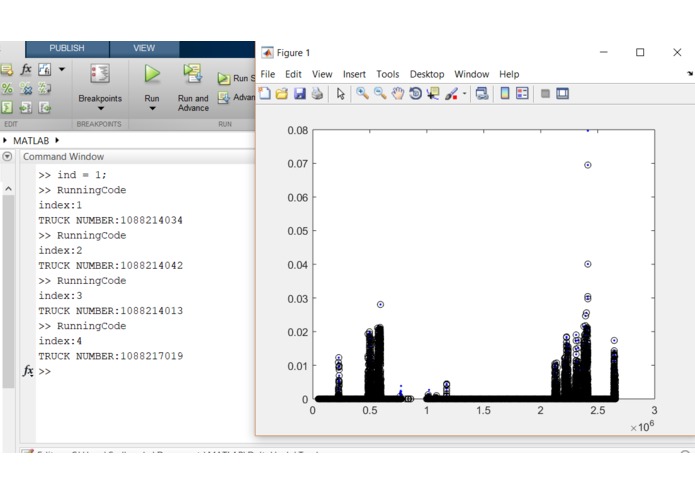Click the Uncomment icon with blue X

(26, 88)
